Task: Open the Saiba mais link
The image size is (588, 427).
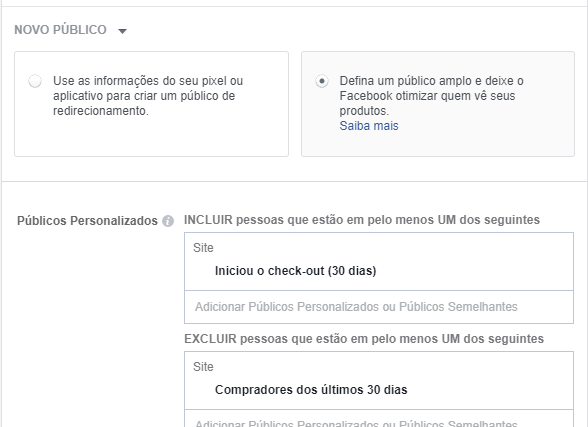Action: point(369,126)
